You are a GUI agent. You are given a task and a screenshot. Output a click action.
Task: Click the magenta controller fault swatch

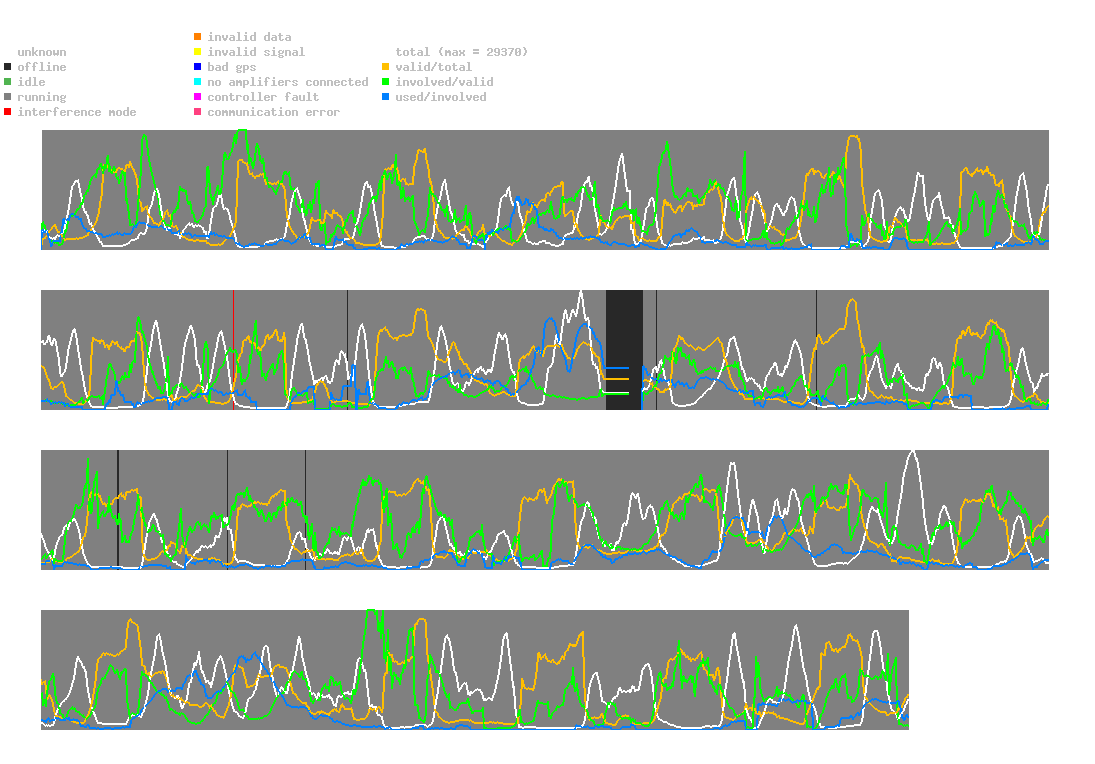click(198, 97)
